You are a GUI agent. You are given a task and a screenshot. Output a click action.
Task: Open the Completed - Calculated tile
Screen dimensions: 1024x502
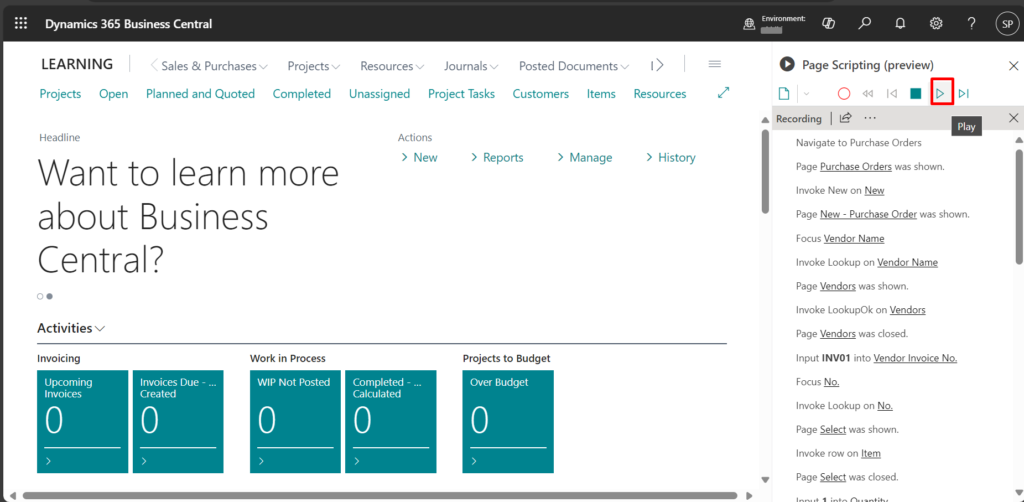(x=391, y=422)
